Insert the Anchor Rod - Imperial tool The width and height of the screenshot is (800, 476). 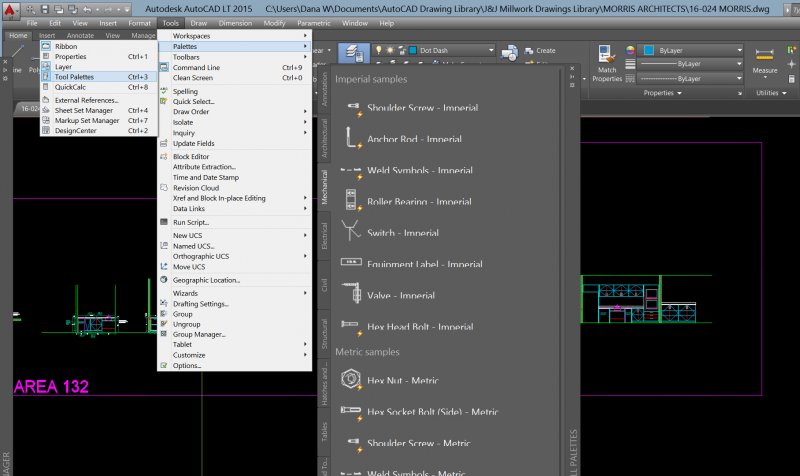coord(403,139)
